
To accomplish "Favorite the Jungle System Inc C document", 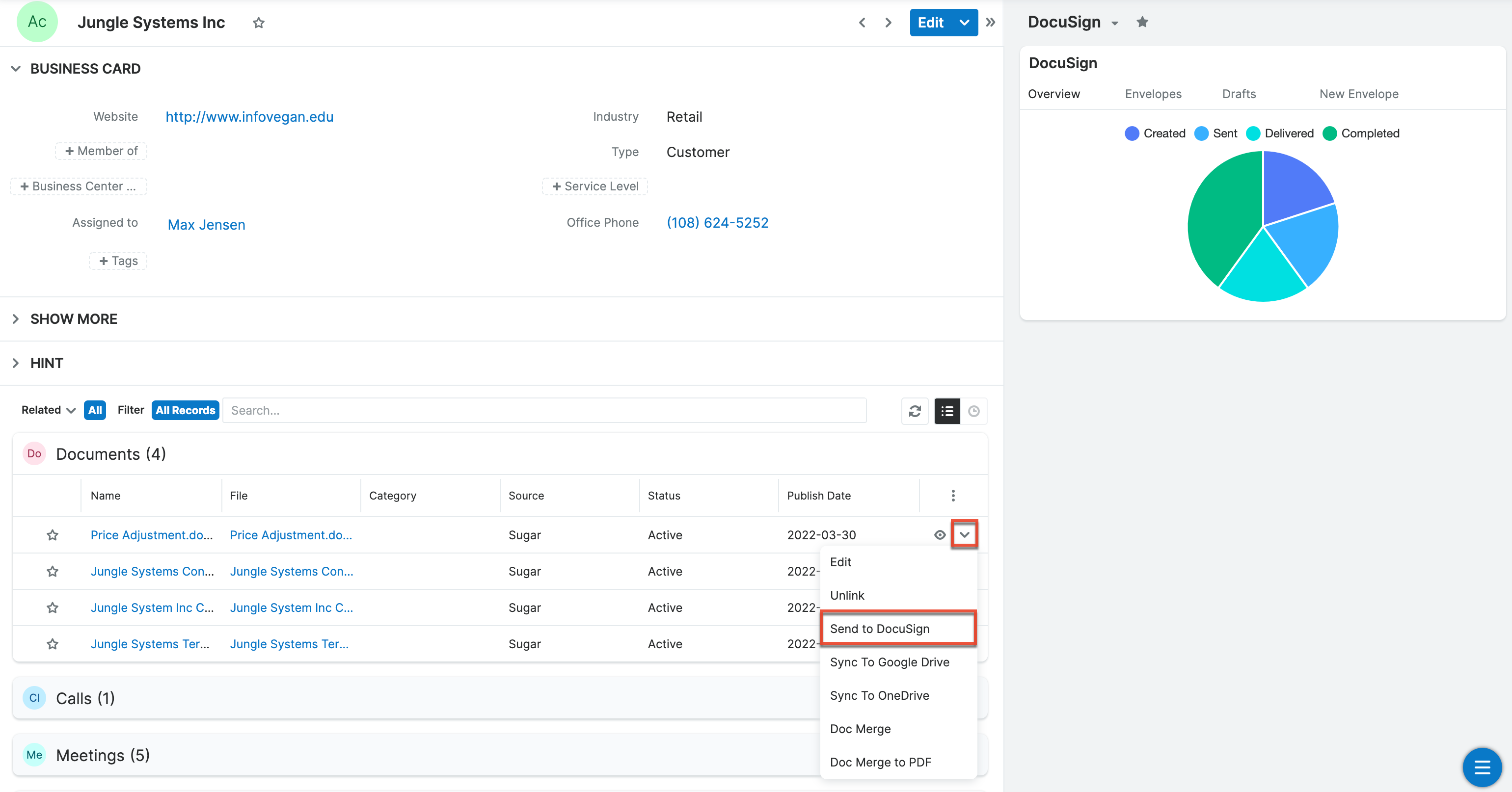I will coord(53,608).
